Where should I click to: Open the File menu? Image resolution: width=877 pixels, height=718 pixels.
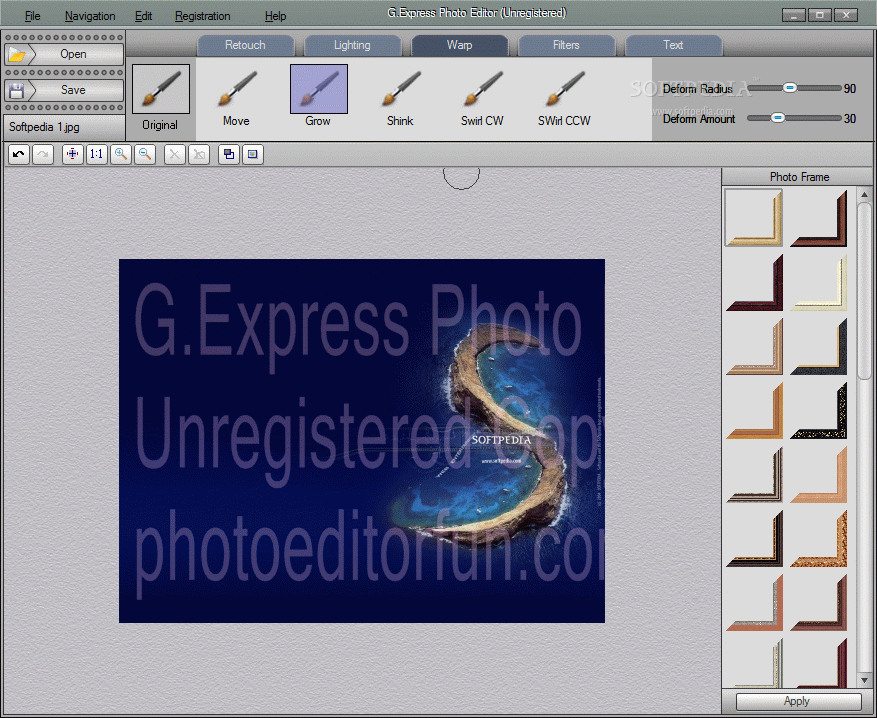[x=32, y=16]
